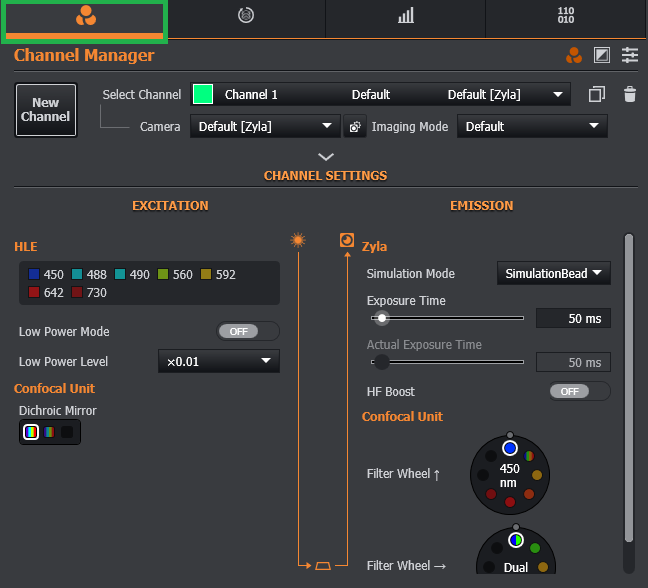Click the sliders settings icon beside Channel Manager
This screenshot has width=648, height=588.
pos(629,55)
